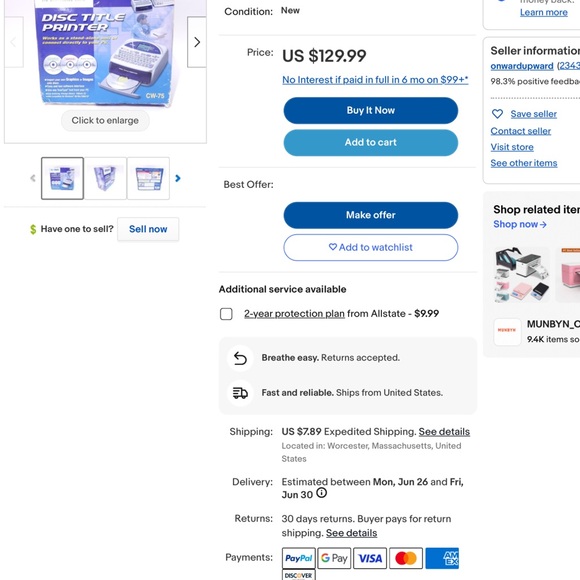
Task: Add the printer to cart
Action: (x=371, y=142)
